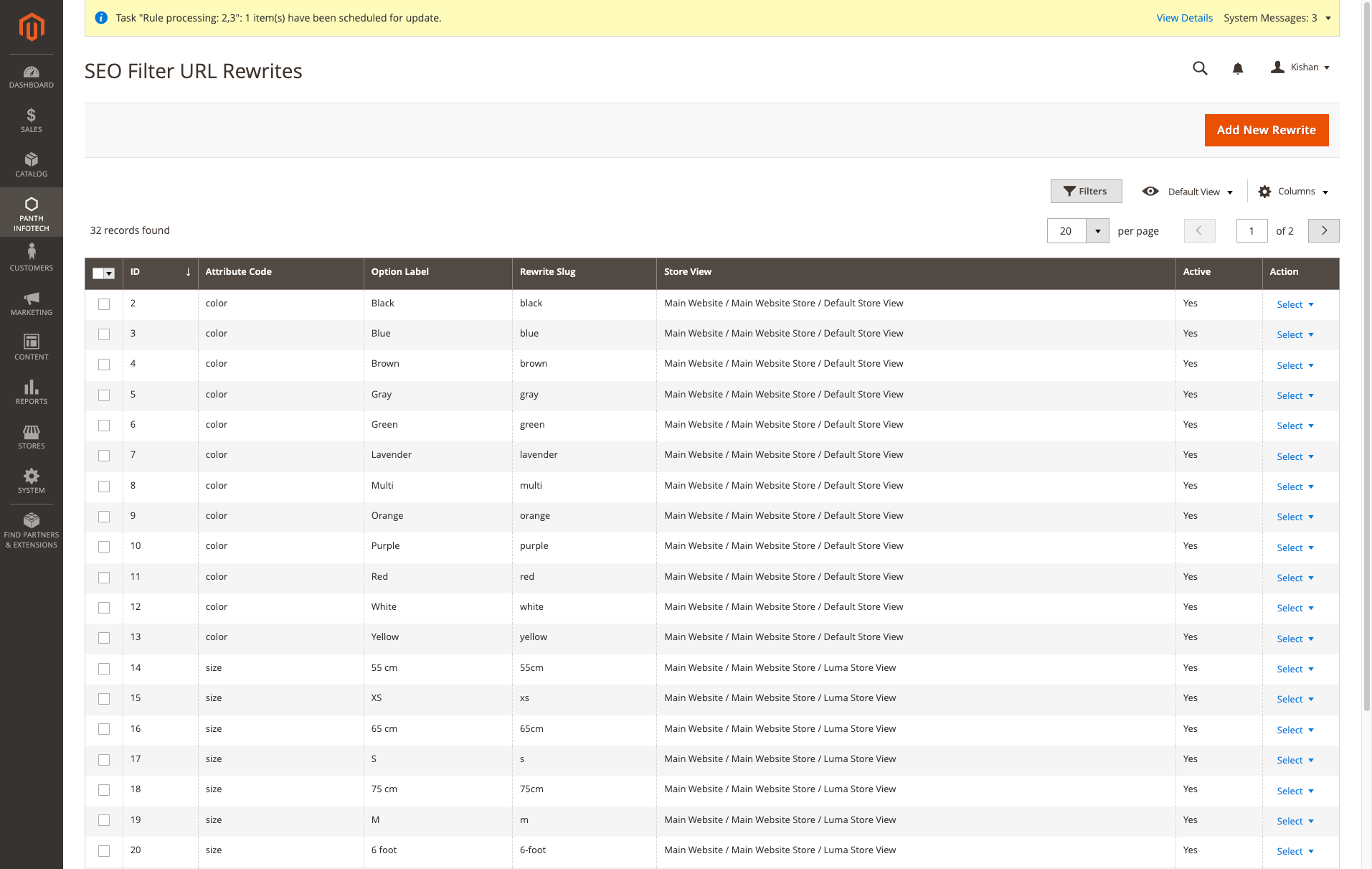
Task: Open the Kishan account menu
Action: click(1300, 67)
